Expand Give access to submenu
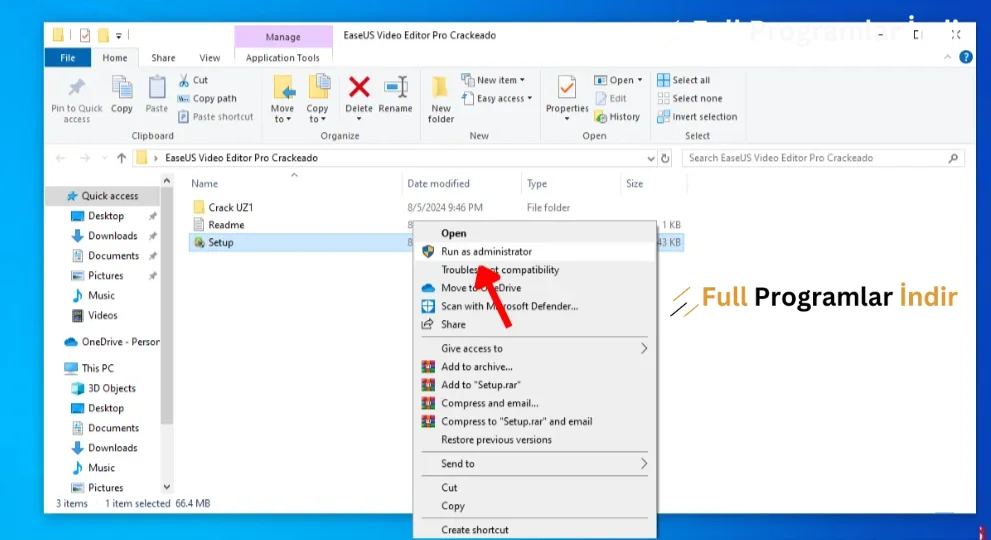Image resolution: width=991 pixels, height=540 pixels. click(x=535, y=348)
